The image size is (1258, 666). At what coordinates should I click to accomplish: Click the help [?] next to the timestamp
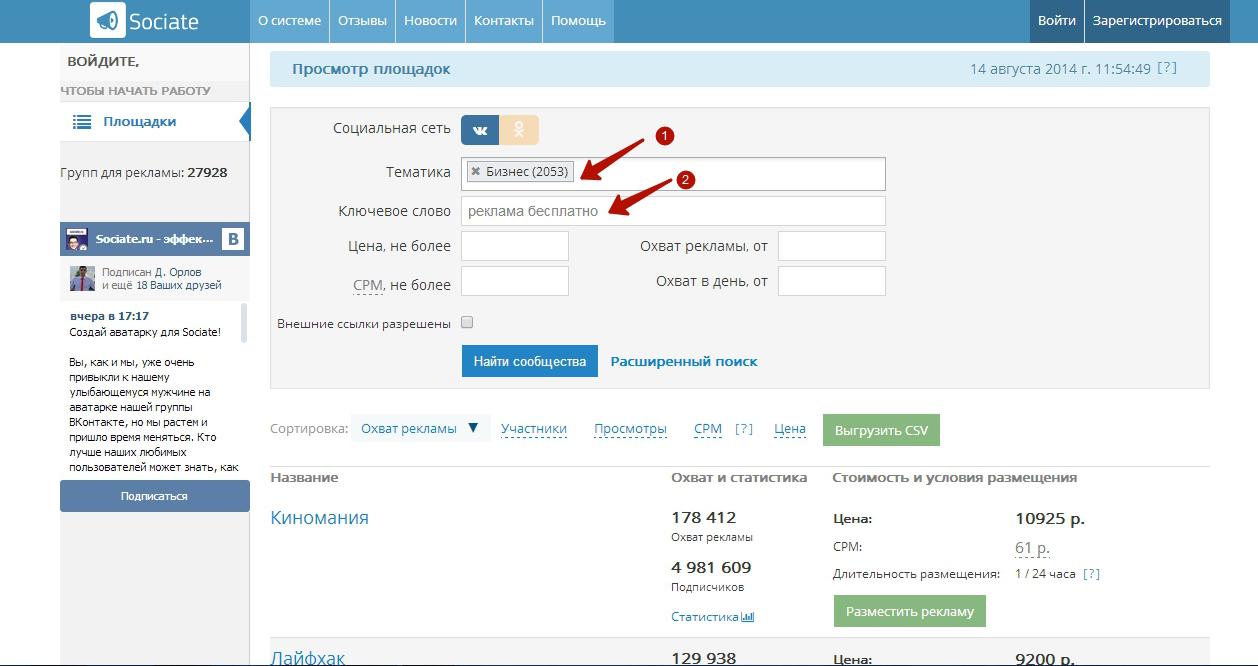pos(1167,69)
